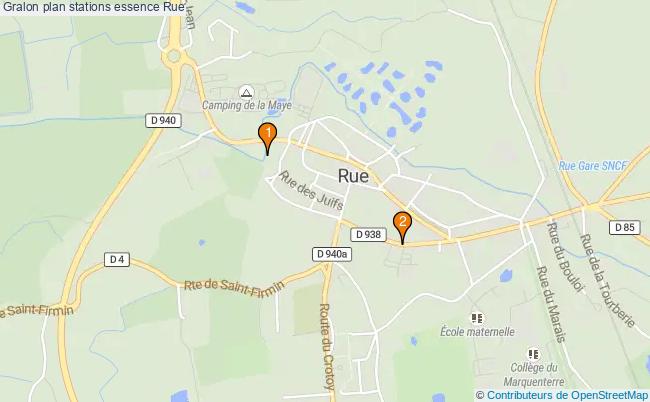
Task: Click the Rue Gare SNCF station label
Action: click(x=593, y=166)
